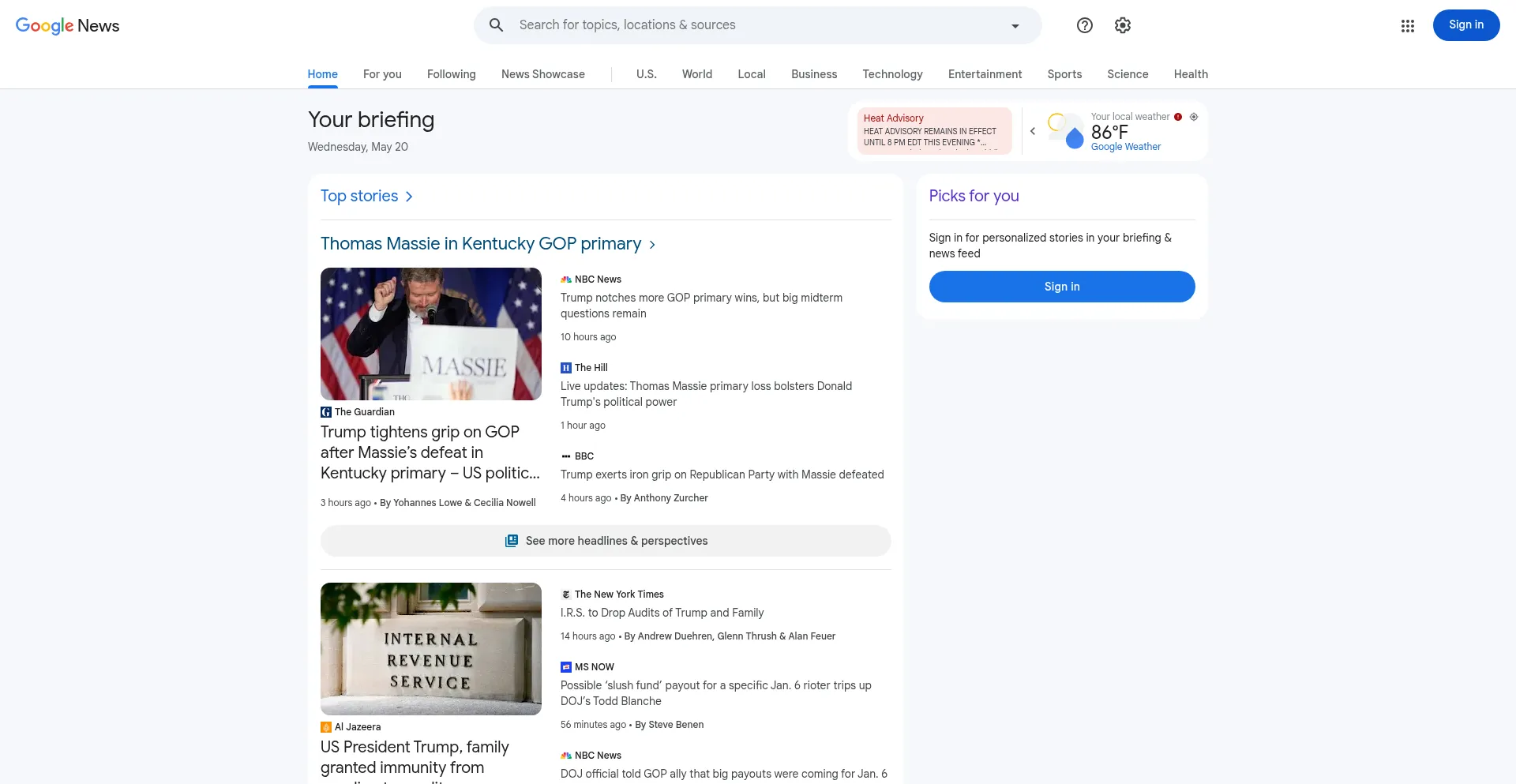Image resolution: width=1516 pixels, height=784 pixels.
Task: Open Top stories via its chevron
Action: pyautogui.click(x=409, y=197)
